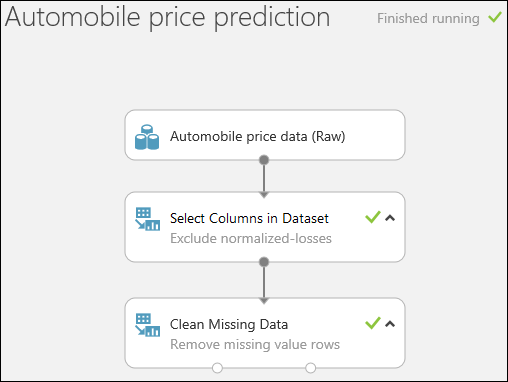Click the right output port of Clean Missing Data
This screenshot has height=382, width=508.
tap(311, 368)
